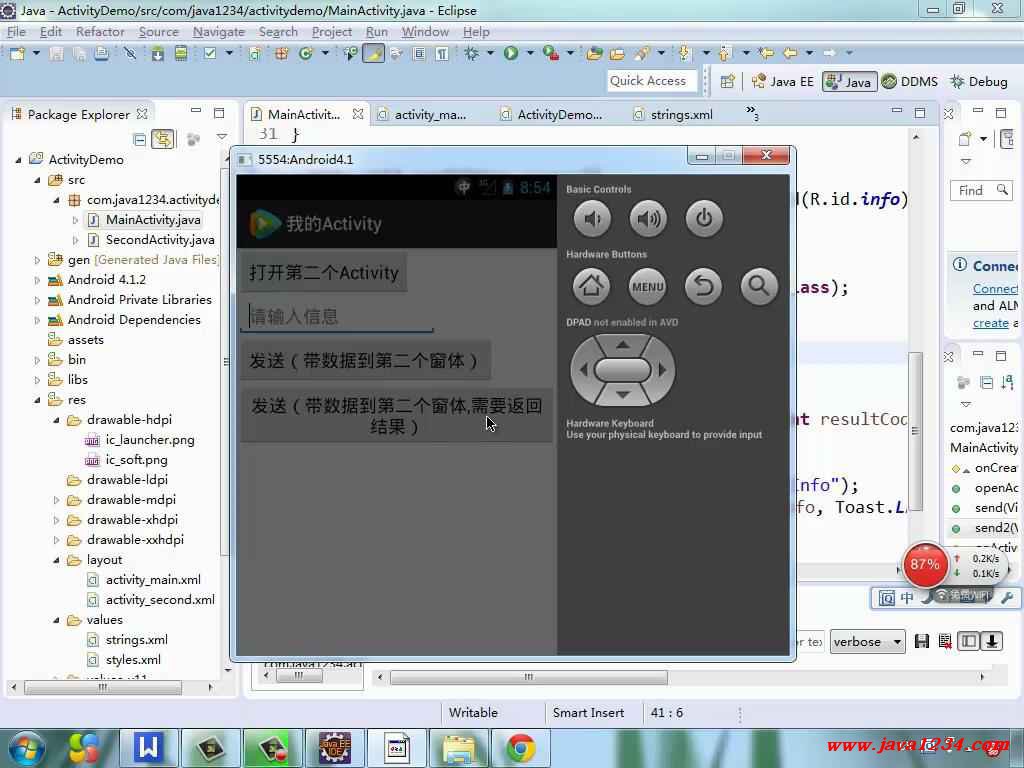The width and height of the screenshot is (1024, 768).
Task: Click the emulator Back hardware button
Action: (x=703, y=286)
